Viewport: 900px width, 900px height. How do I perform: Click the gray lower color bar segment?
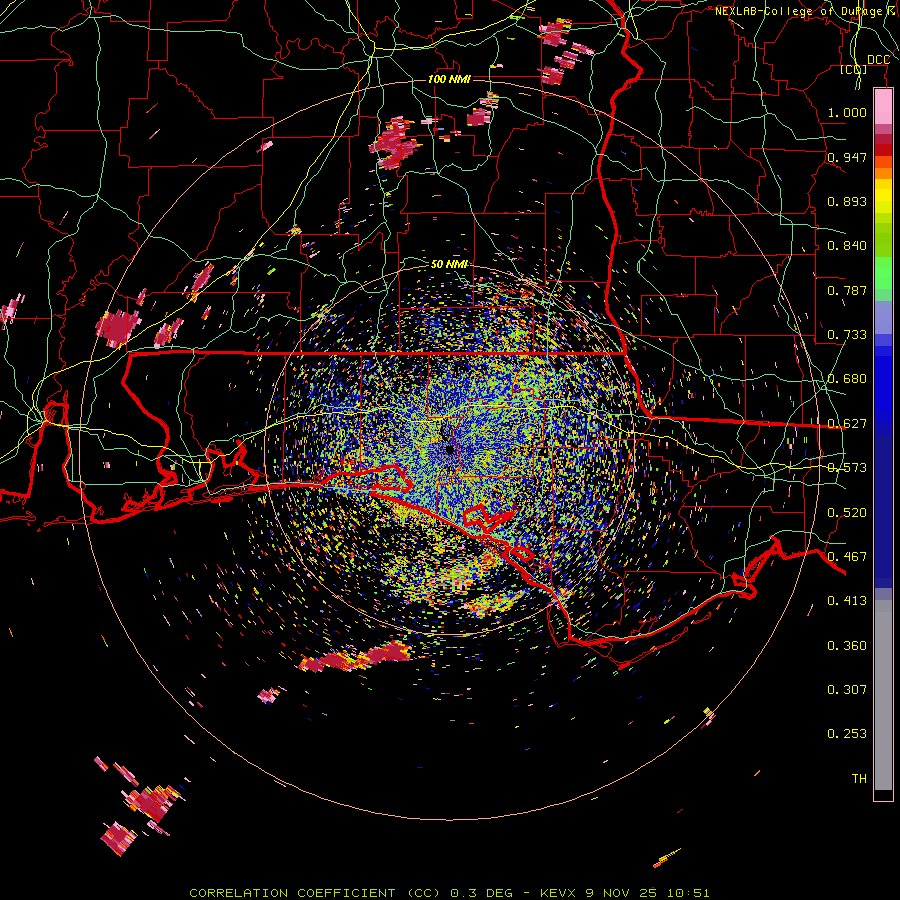(x=883, y=695)
